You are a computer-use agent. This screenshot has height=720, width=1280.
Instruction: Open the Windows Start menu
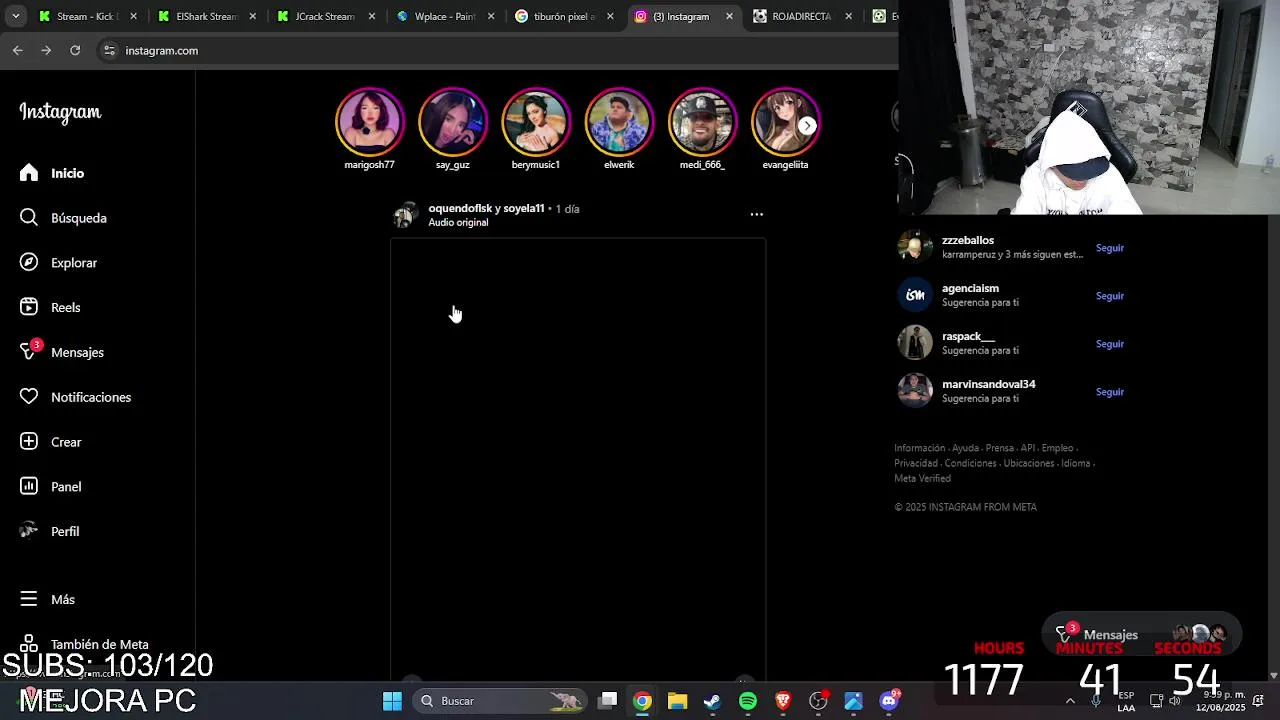click(x=392, y=701)
